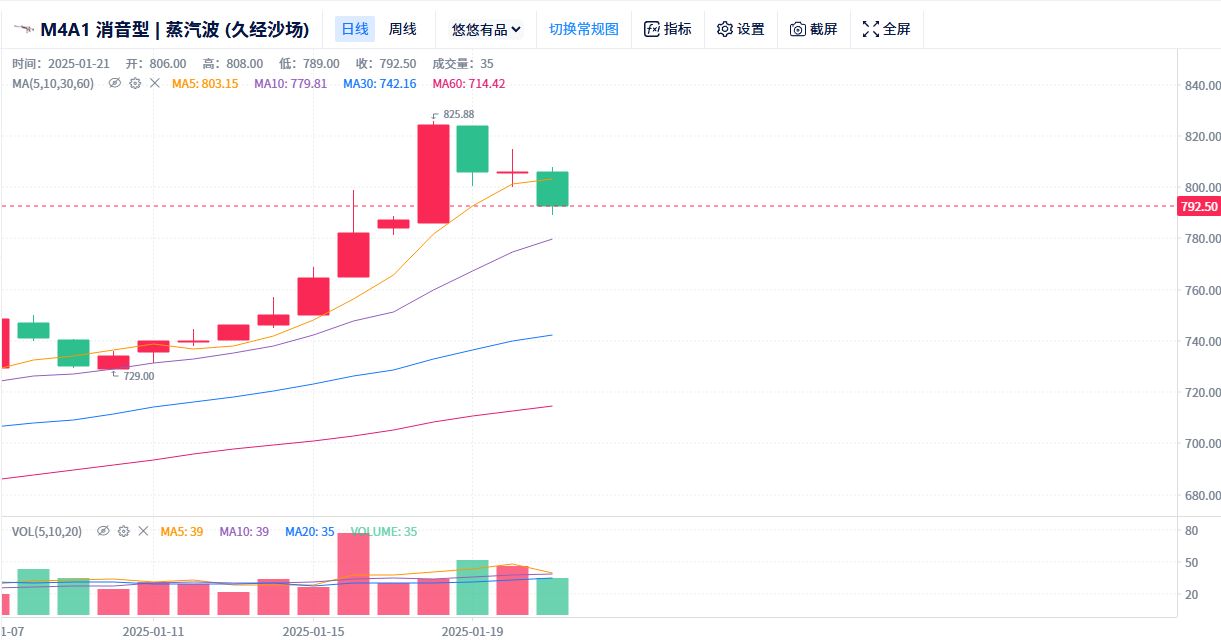
Task: Click the M4A1 weapon thumbnail icon
Action: coord(23,30)
